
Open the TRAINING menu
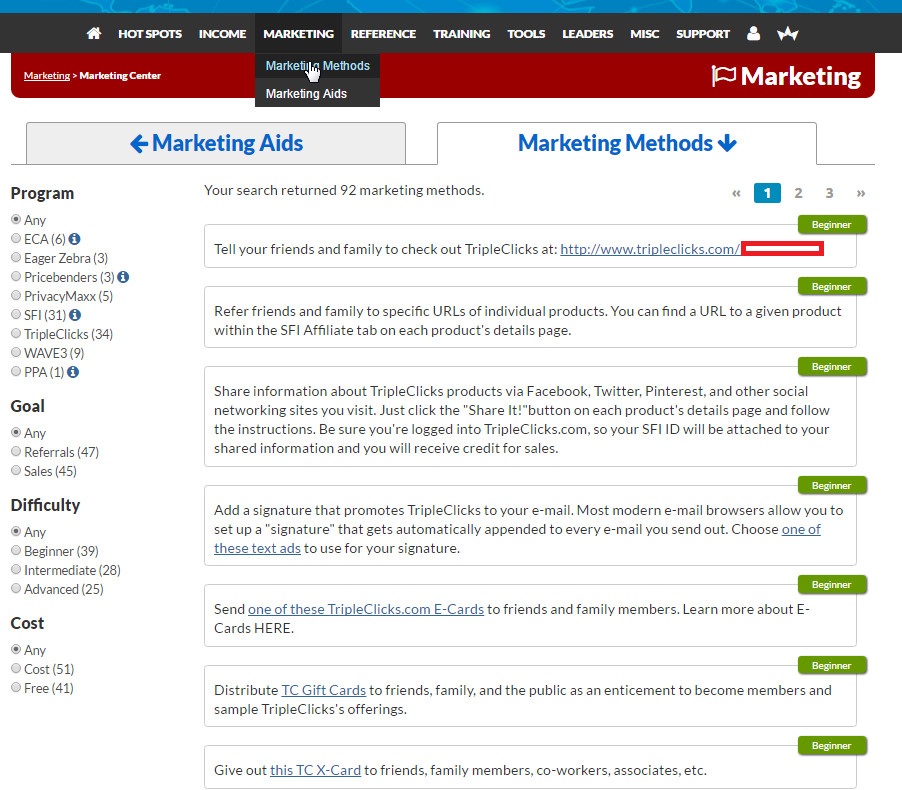[x=462, y=34]
